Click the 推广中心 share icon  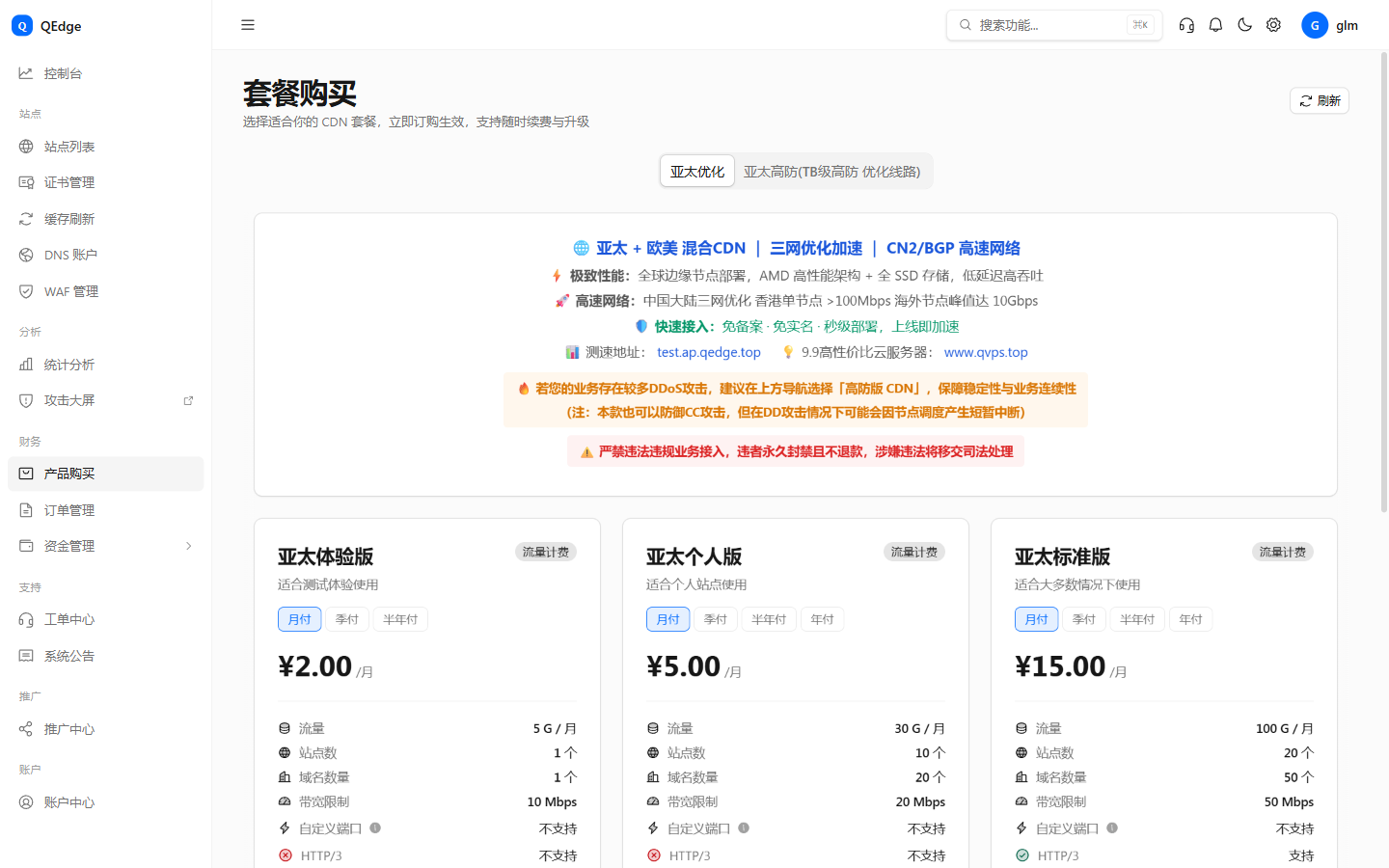pyautogui.click(x=26, y=729)
